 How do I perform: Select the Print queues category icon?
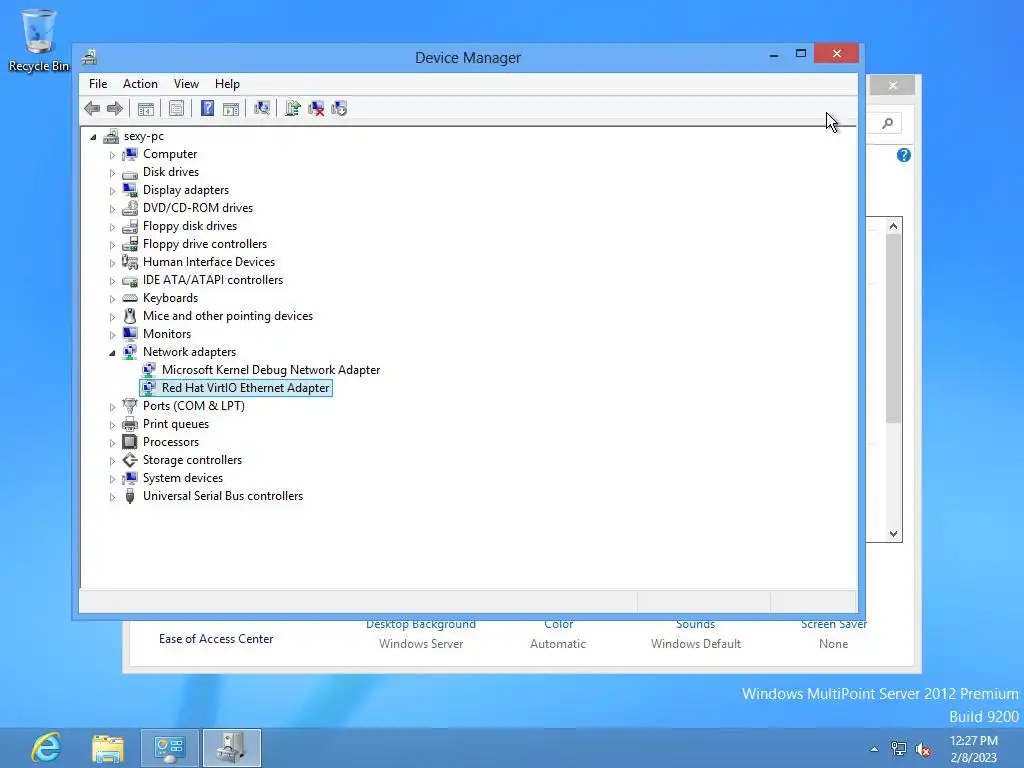click(130, 424)
